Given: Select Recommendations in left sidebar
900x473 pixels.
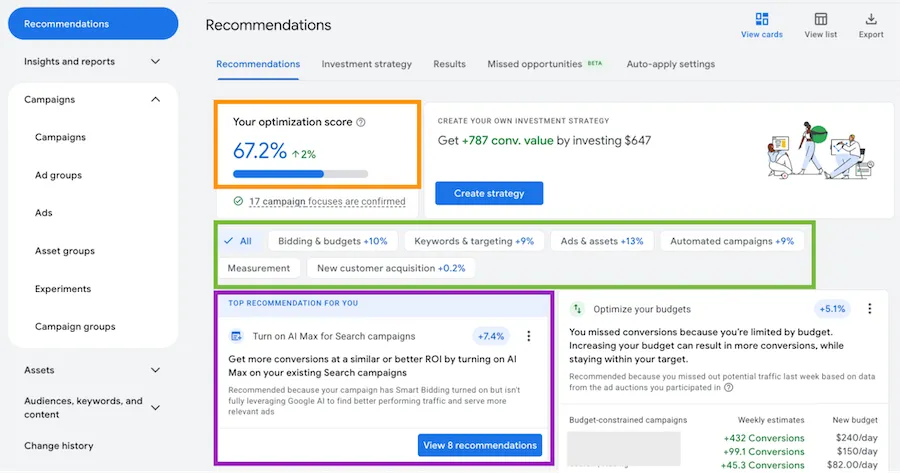Looking at the screenshot, I should click(x=93, y=24).
